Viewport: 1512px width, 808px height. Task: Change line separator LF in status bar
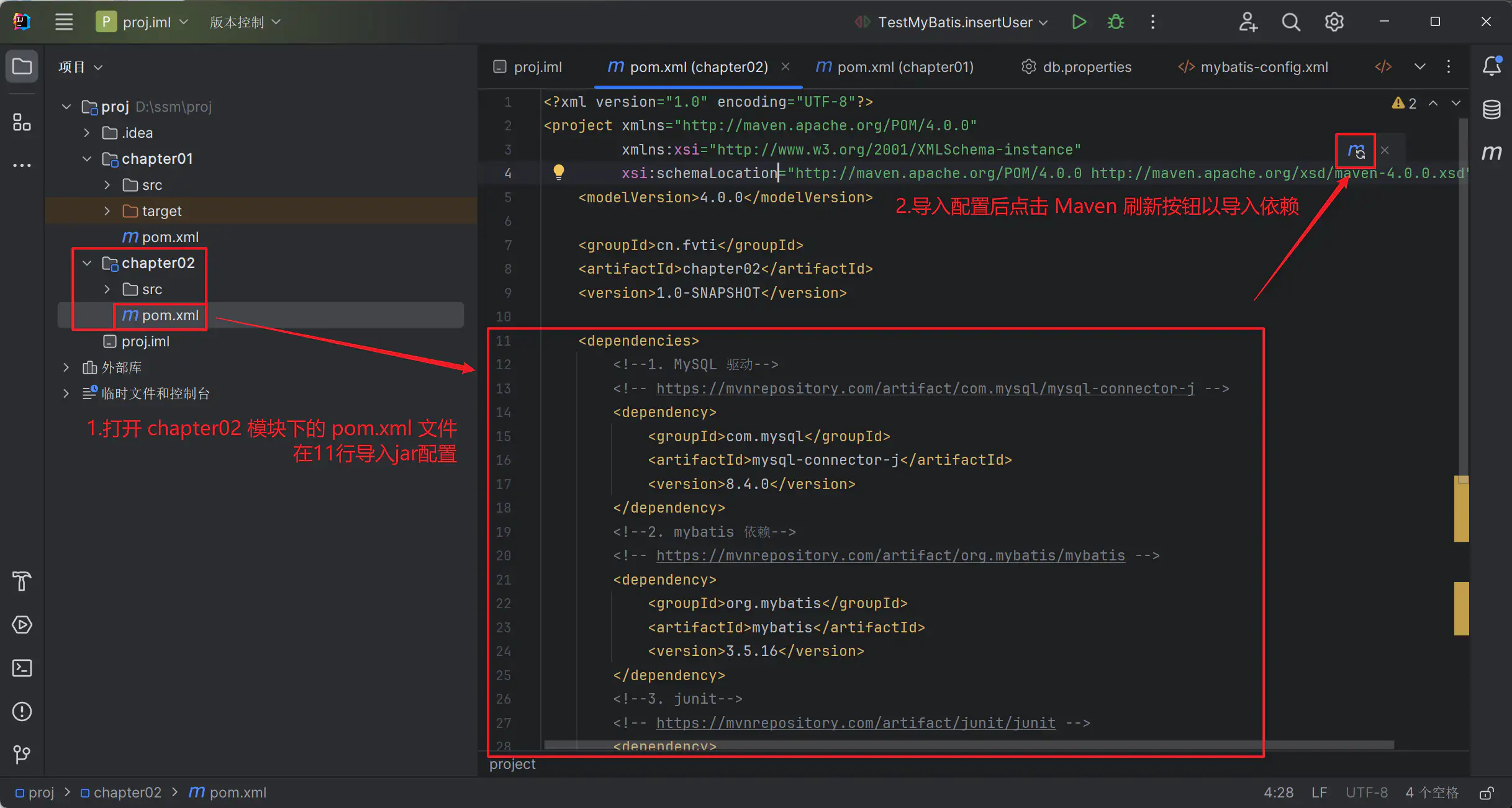tap(1319, 792)
